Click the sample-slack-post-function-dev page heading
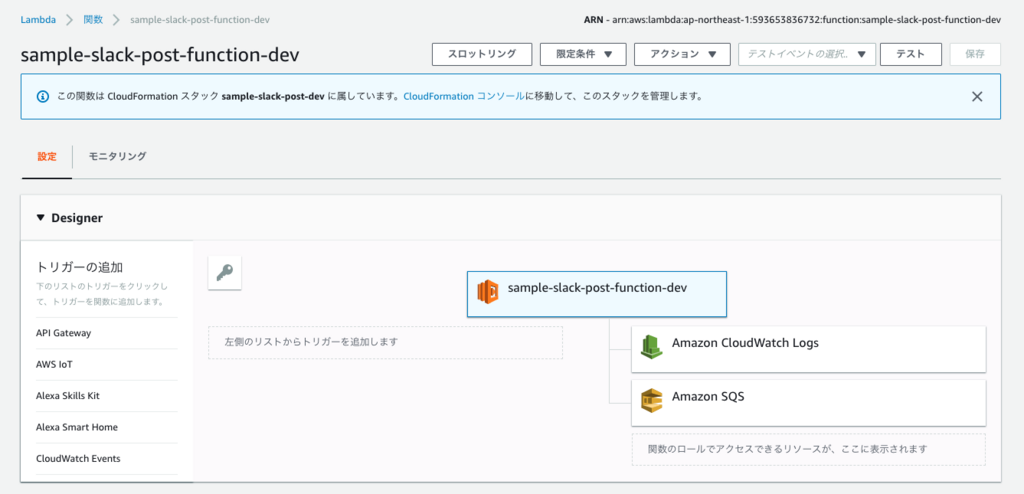The image size is (1024, 494). pyautogui.click(x=160, y=55)
